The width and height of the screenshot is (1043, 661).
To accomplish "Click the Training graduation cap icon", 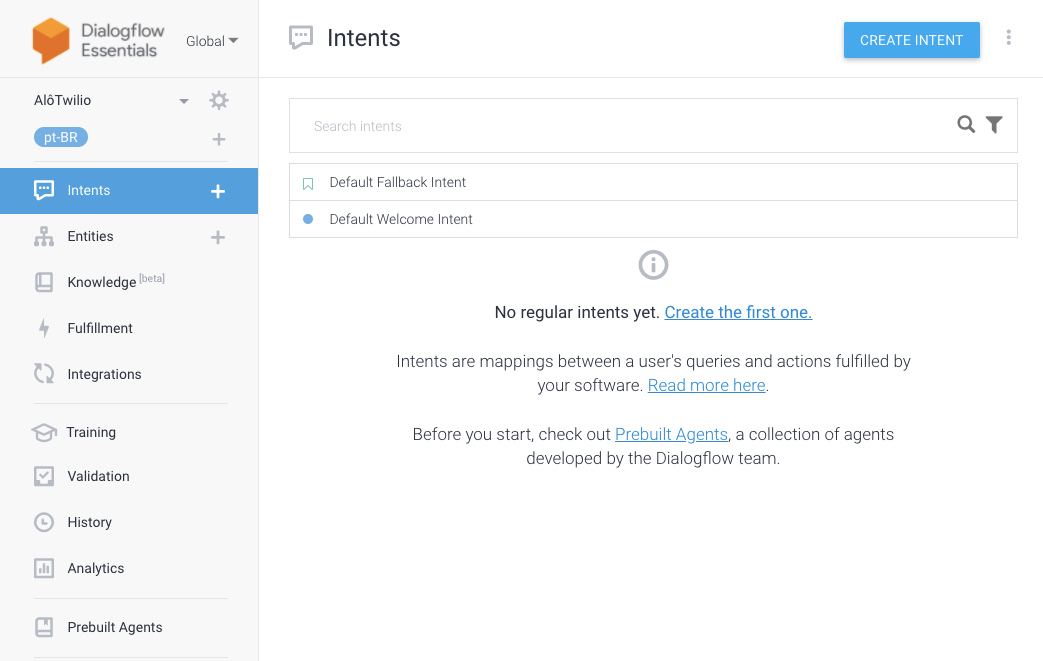I will click(x=44, y=432).
